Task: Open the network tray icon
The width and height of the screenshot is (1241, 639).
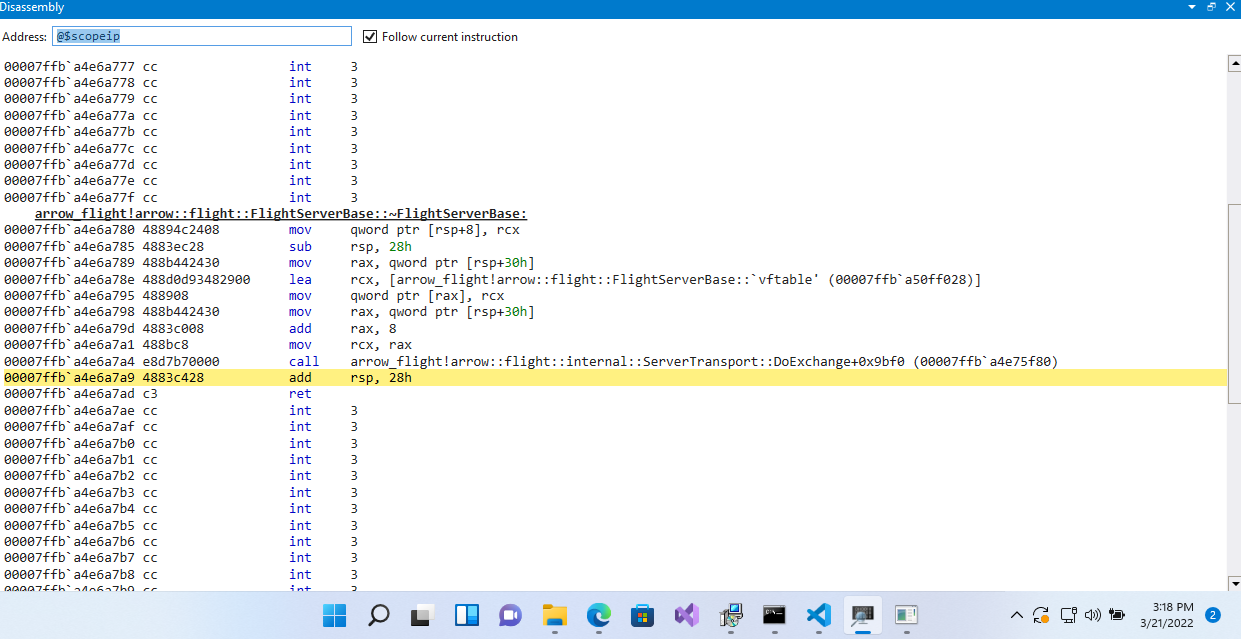Action: tap(1068, 615)
